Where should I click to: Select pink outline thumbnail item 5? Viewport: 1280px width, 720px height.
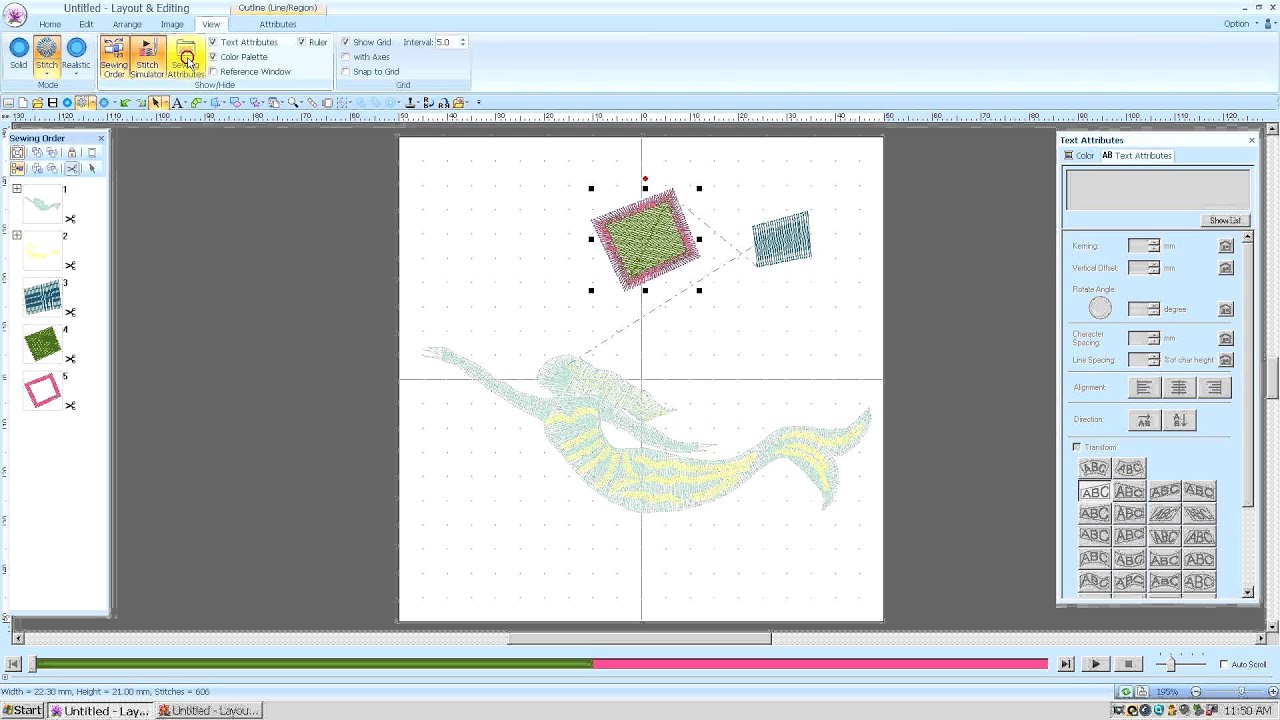[42, 391]
